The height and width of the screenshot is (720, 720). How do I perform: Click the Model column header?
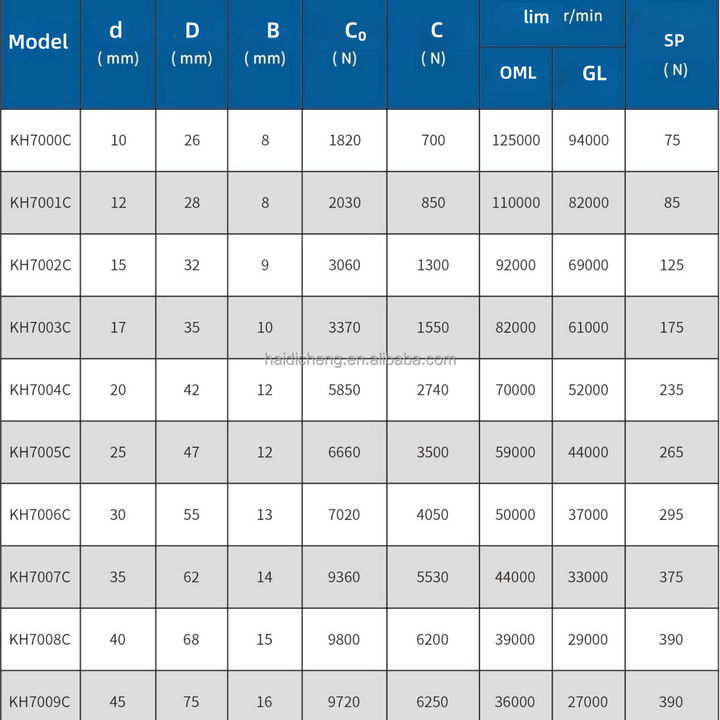tap(39, 42)
